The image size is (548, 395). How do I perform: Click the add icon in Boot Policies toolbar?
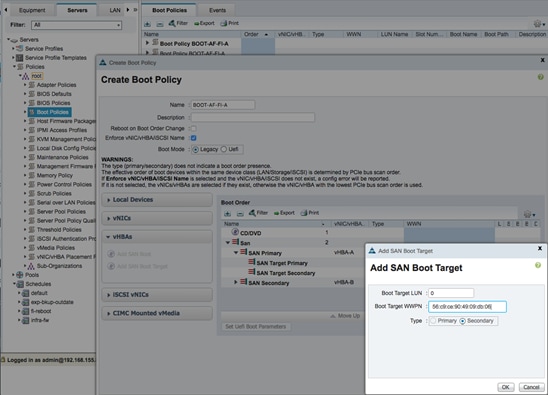pos(147,24)
